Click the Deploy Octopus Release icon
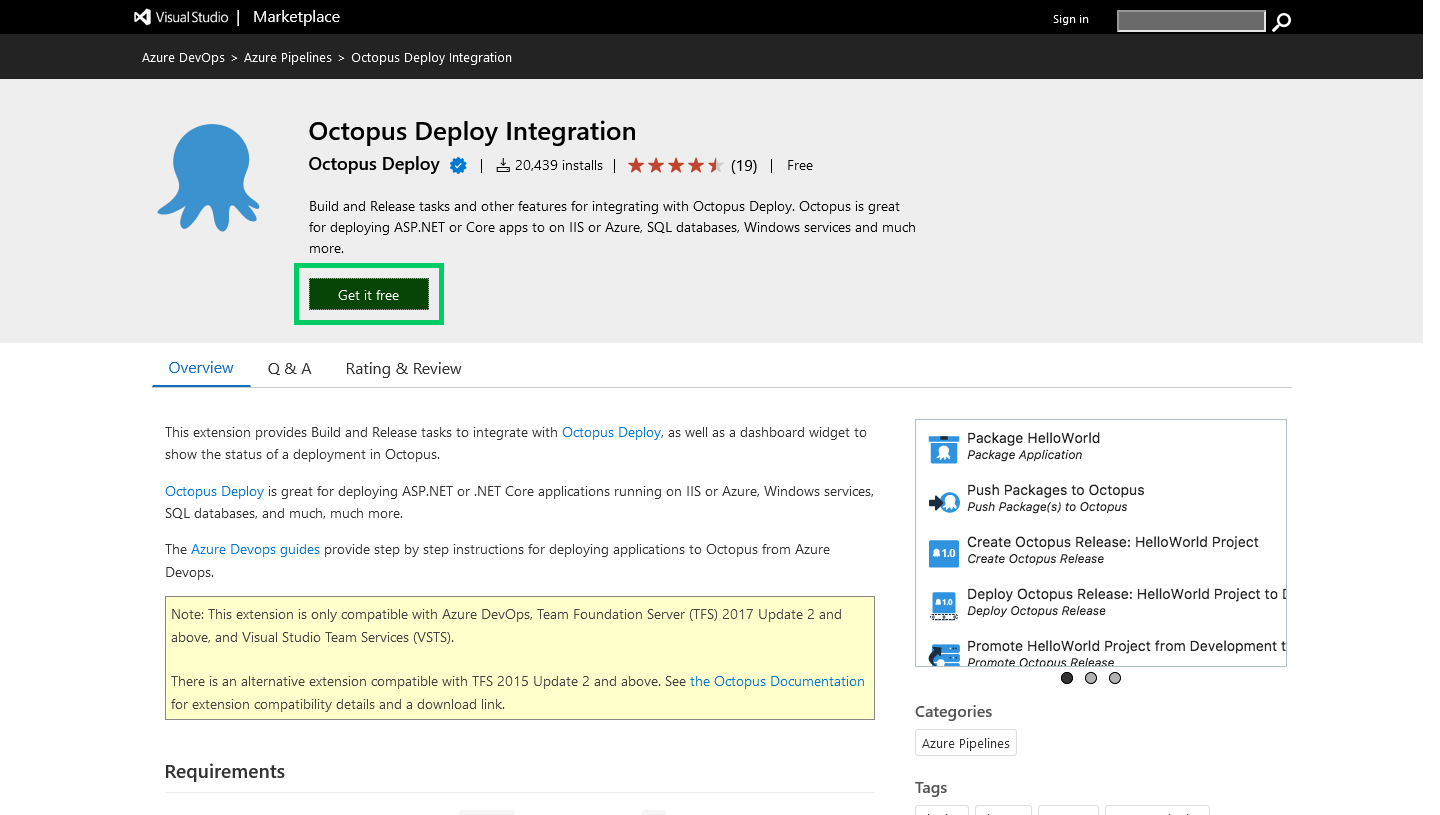This screenshot has width=1440, height=815. (944, 605)
